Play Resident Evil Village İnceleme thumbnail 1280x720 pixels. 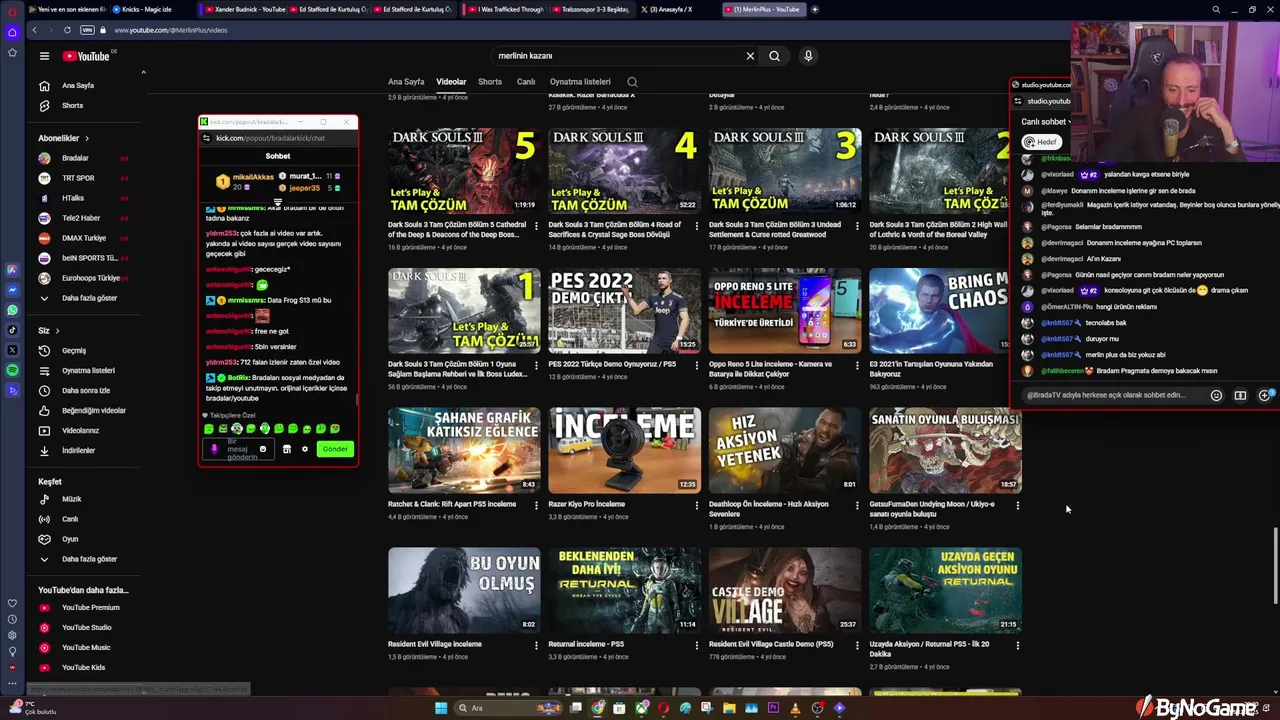(464, 590)
